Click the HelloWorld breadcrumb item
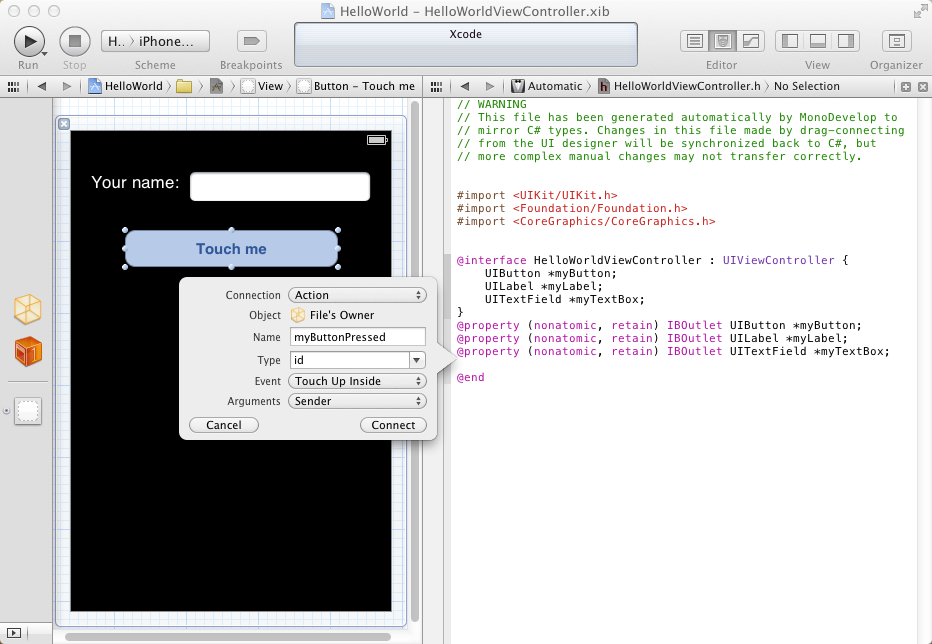Image resolution: width=932 pixels, height=644 pixels. [125, 86]
